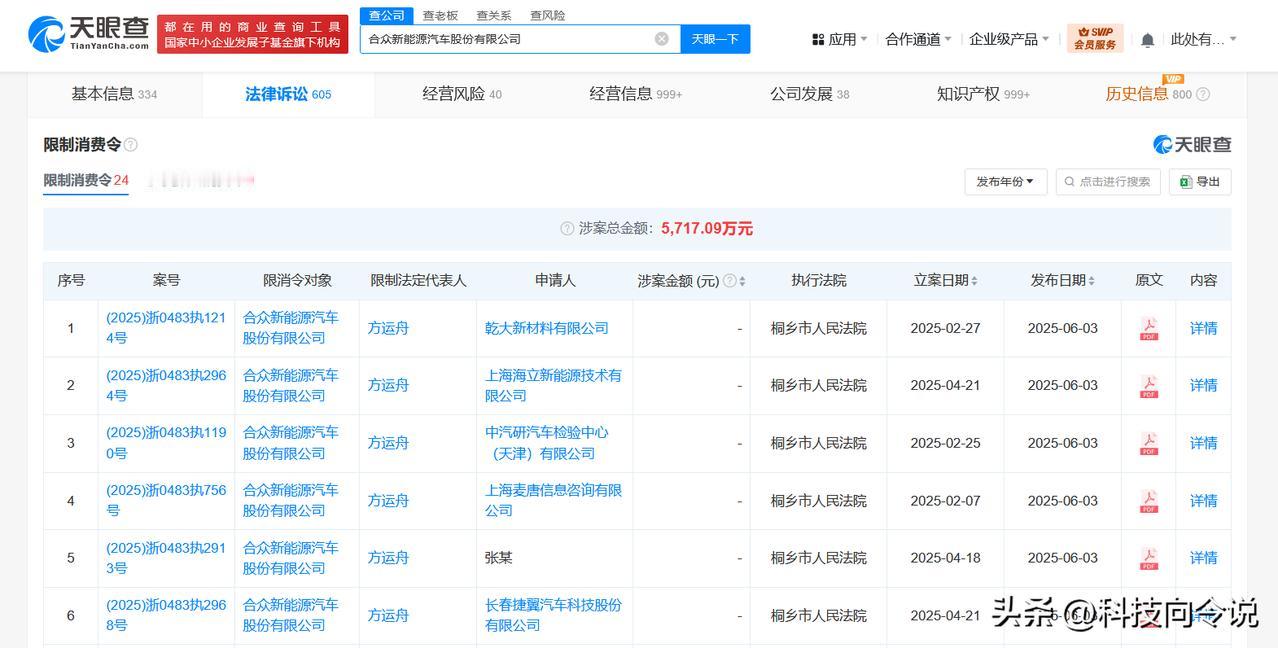Click the help icon in 涉案金额 column header

[729, 281]
